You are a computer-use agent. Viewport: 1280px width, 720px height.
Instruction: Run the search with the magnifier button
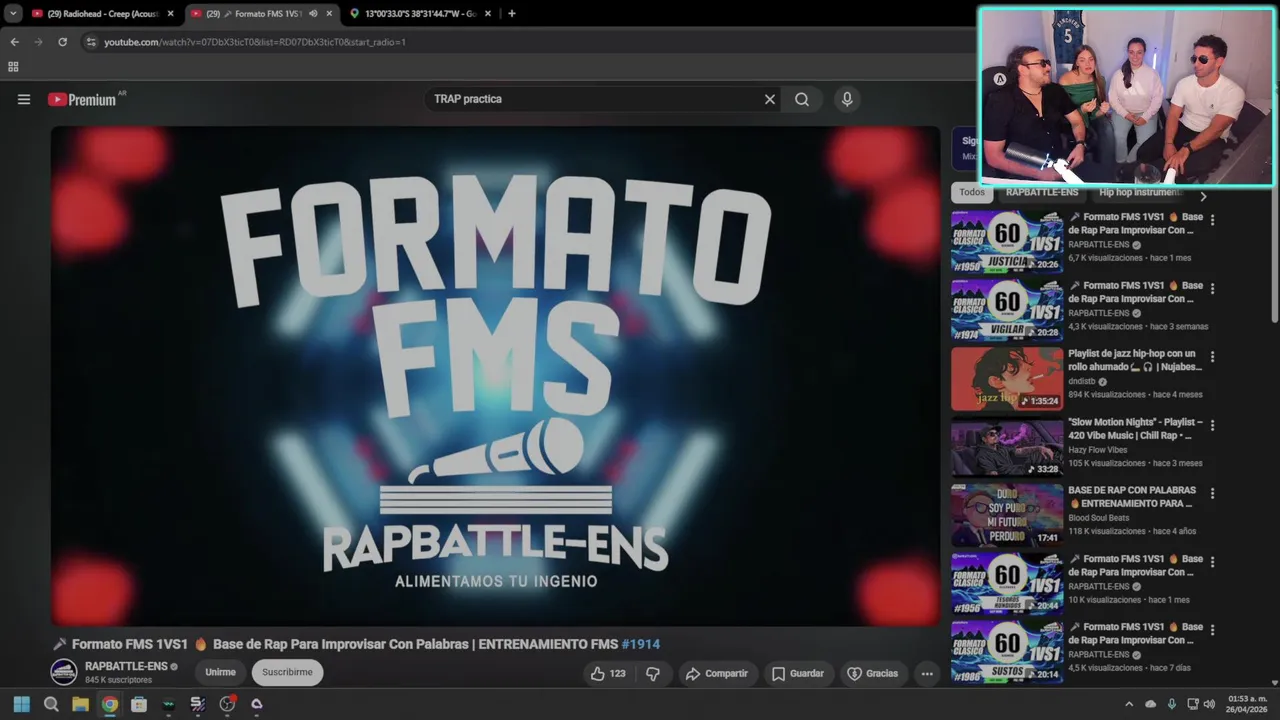coord(802,99)
